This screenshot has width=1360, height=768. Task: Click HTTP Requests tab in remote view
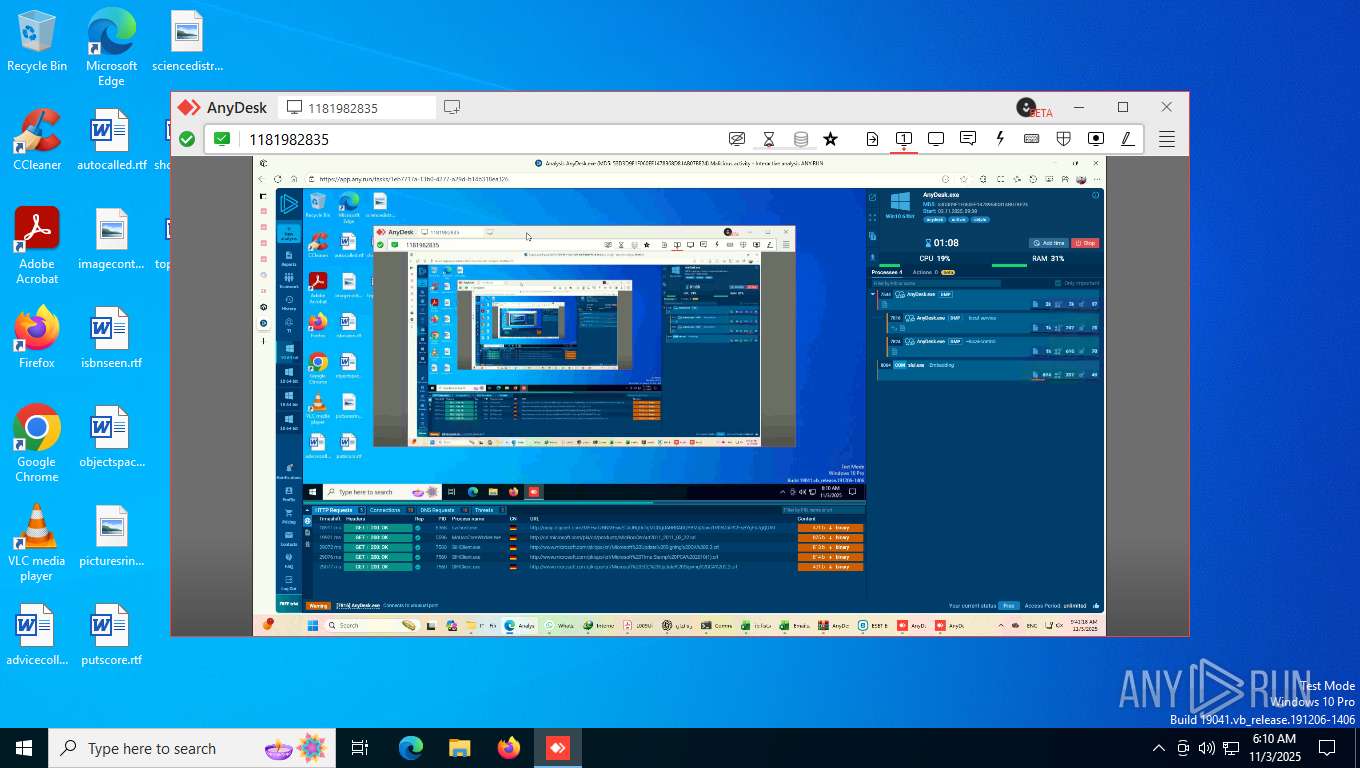tap(340, 510)
